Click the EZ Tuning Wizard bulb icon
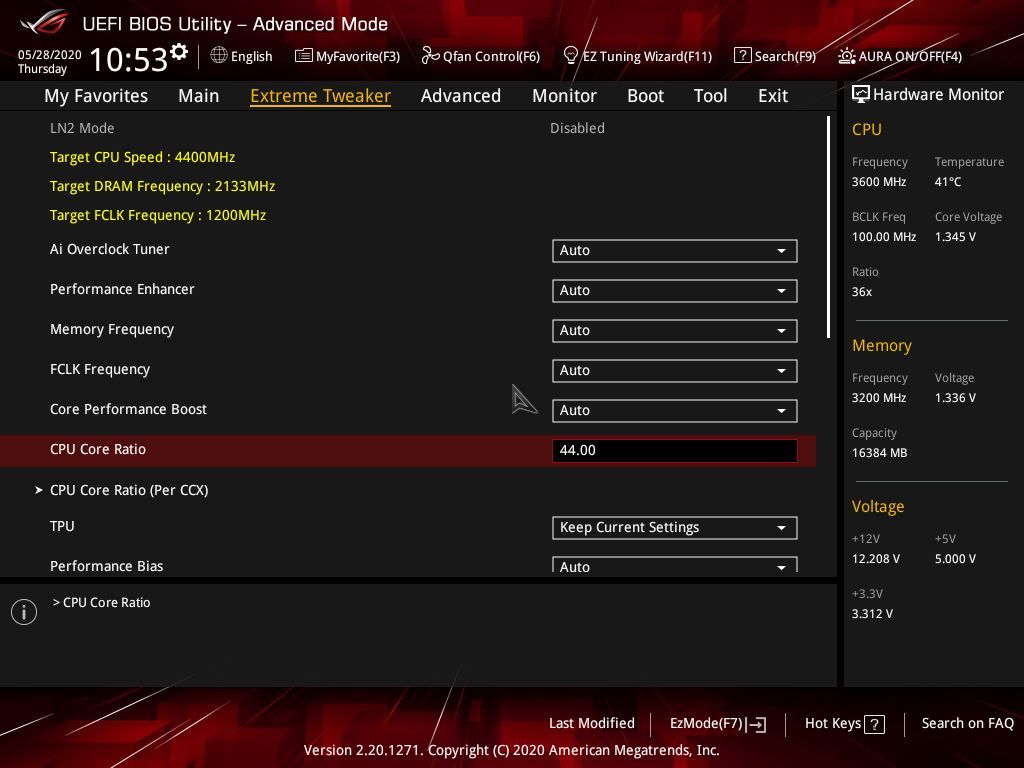Screen dimensions: 1024x768 pyautogui.click(x=570, y=56)
